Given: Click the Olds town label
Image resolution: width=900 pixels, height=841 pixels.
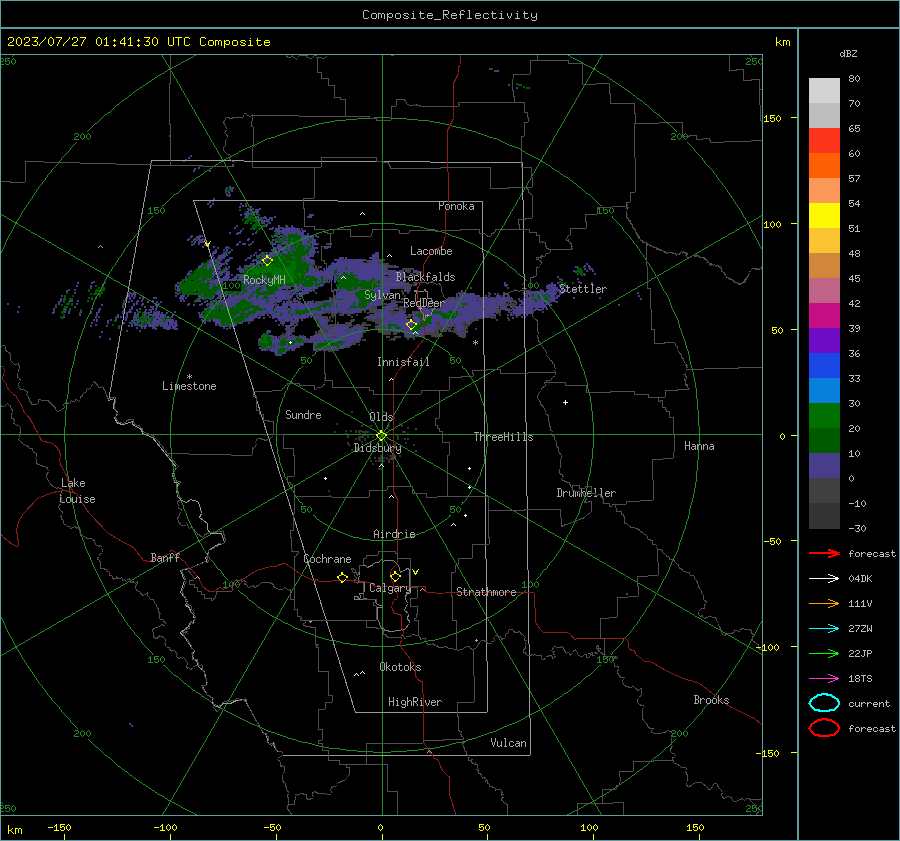Looking at the screenshot, I should click(381, 417).
